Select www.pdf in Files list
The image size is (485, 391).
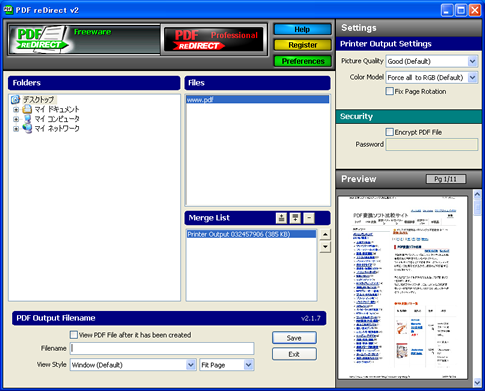(x=257, y=100)
